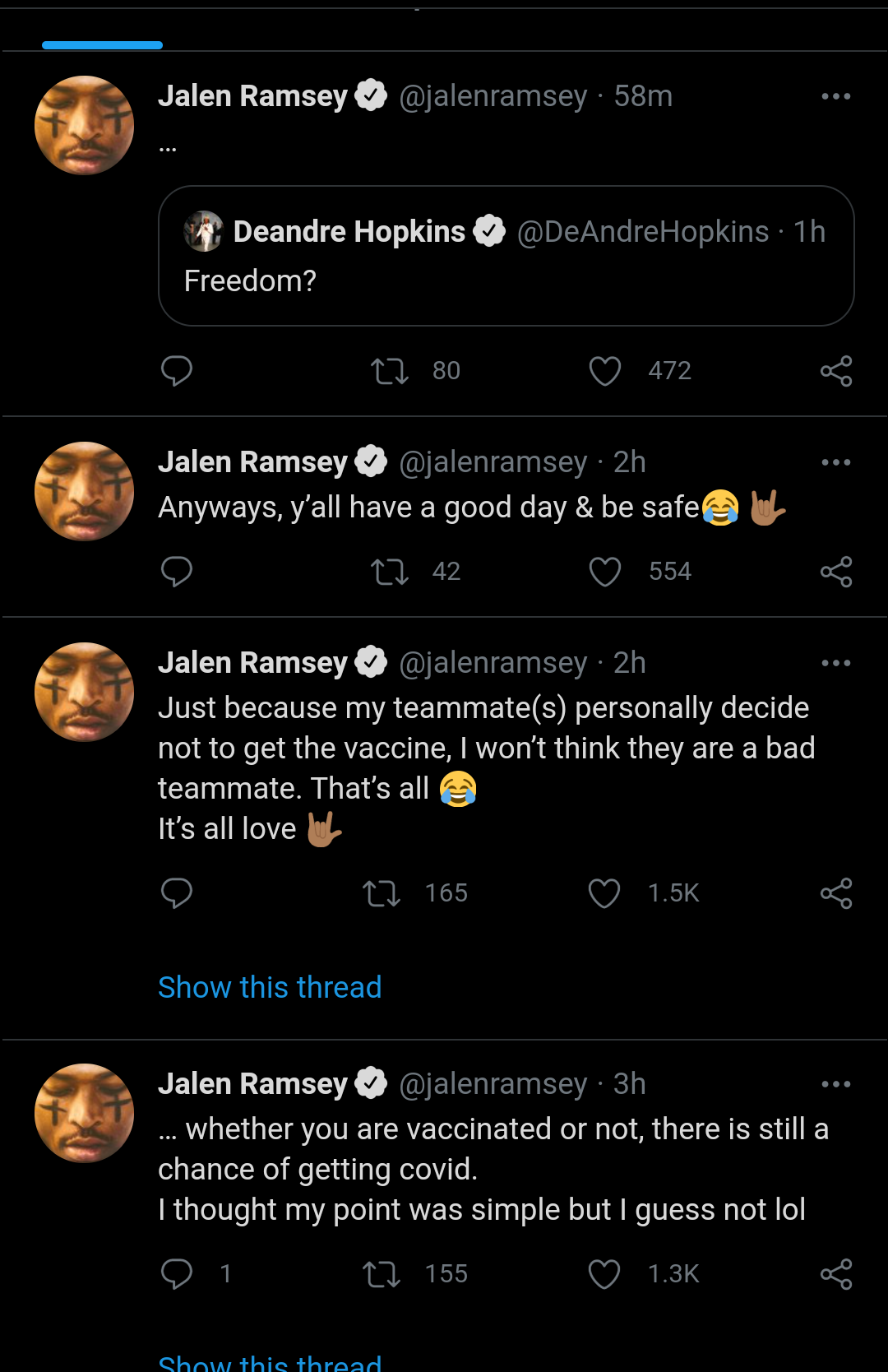Retweet the tweet with 42 retweets
This screenshot has height=1372, width=888.
389,572
